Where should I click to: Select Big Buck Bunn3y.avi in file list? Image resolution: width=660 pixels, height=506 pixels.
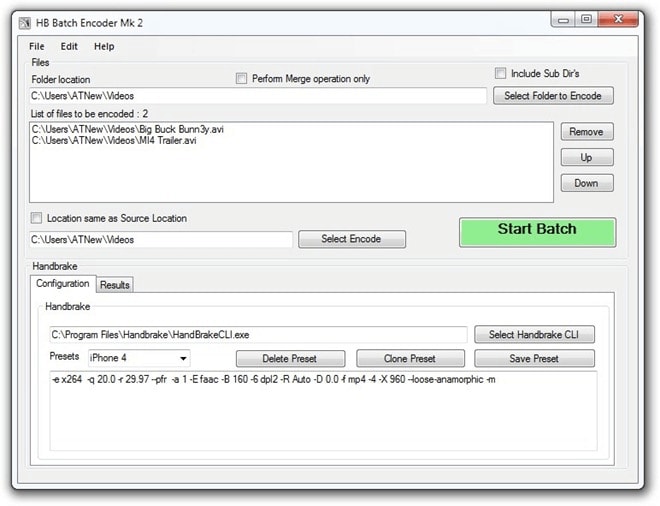pos(128,129)
